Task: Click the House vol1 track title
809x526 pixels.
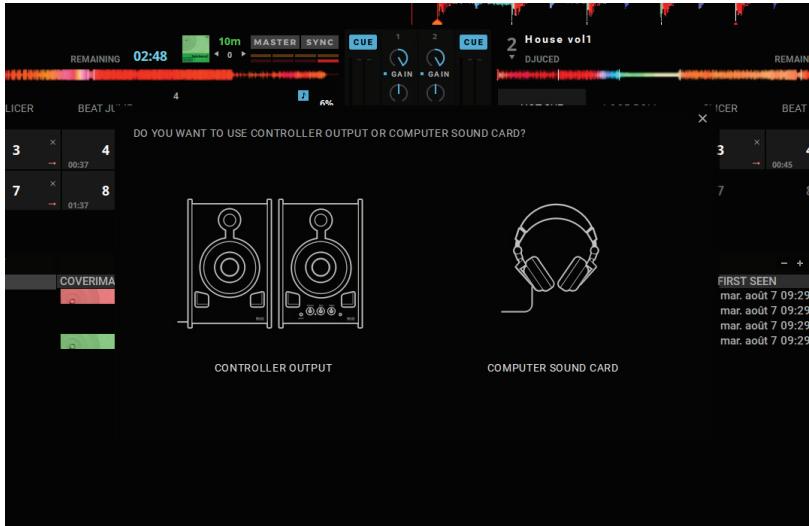Action: pos(558,39)
